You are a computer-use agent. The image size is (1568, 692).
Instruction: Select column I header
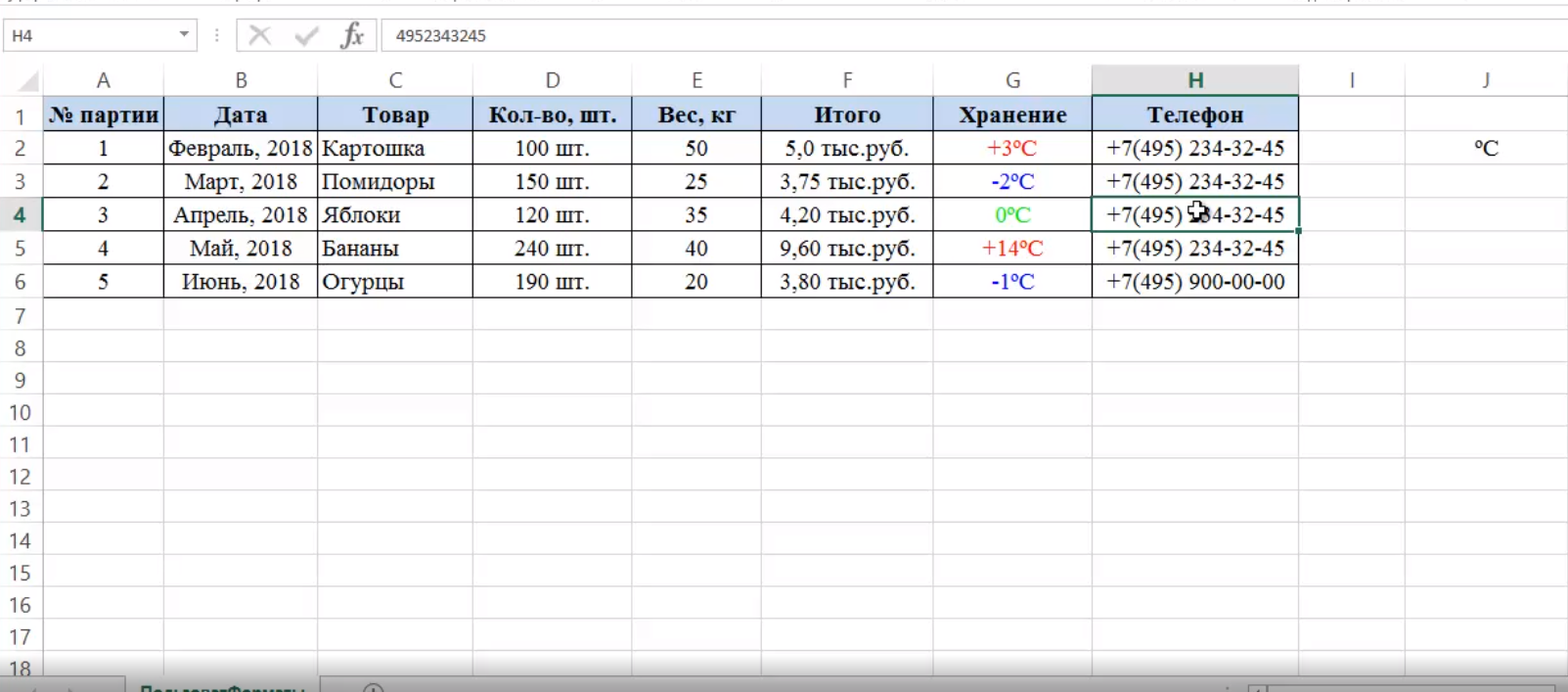point(1352,80)
